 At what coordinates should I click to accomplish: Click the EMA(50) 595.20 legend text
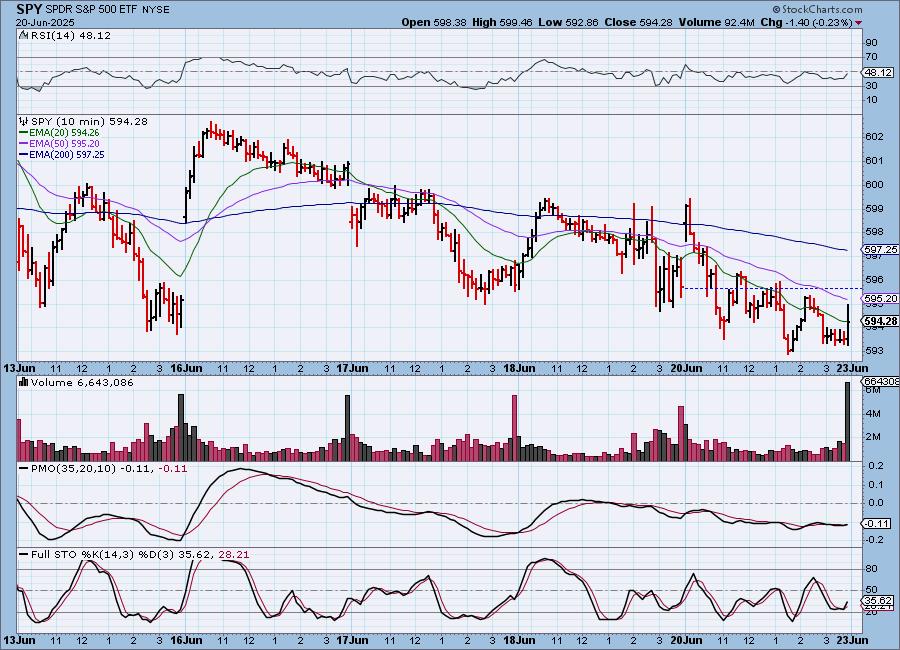pyautogui.click(x=64, y=144)
